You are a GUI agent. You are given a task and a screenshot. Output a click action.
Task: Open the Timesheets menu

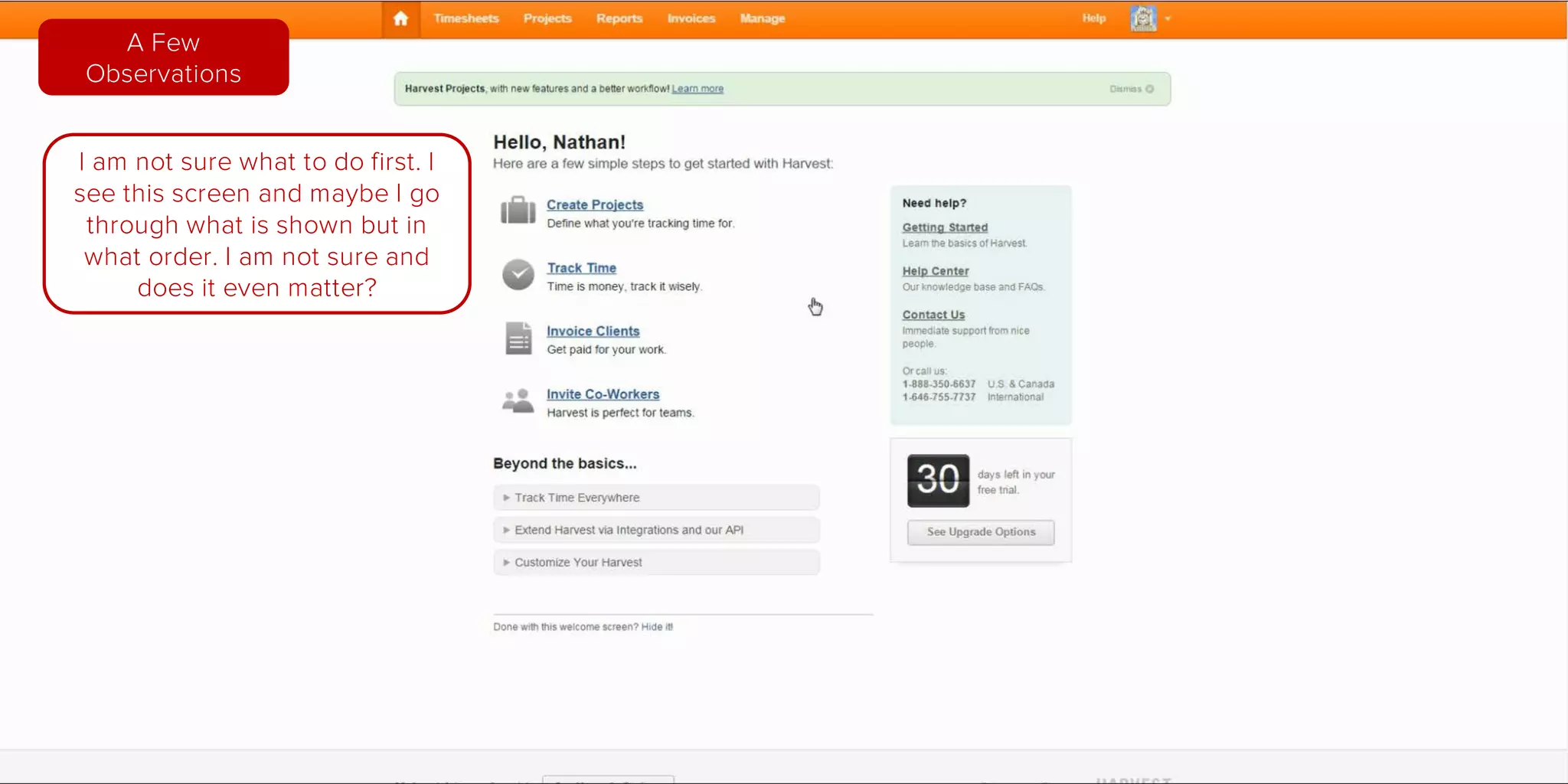465,18
